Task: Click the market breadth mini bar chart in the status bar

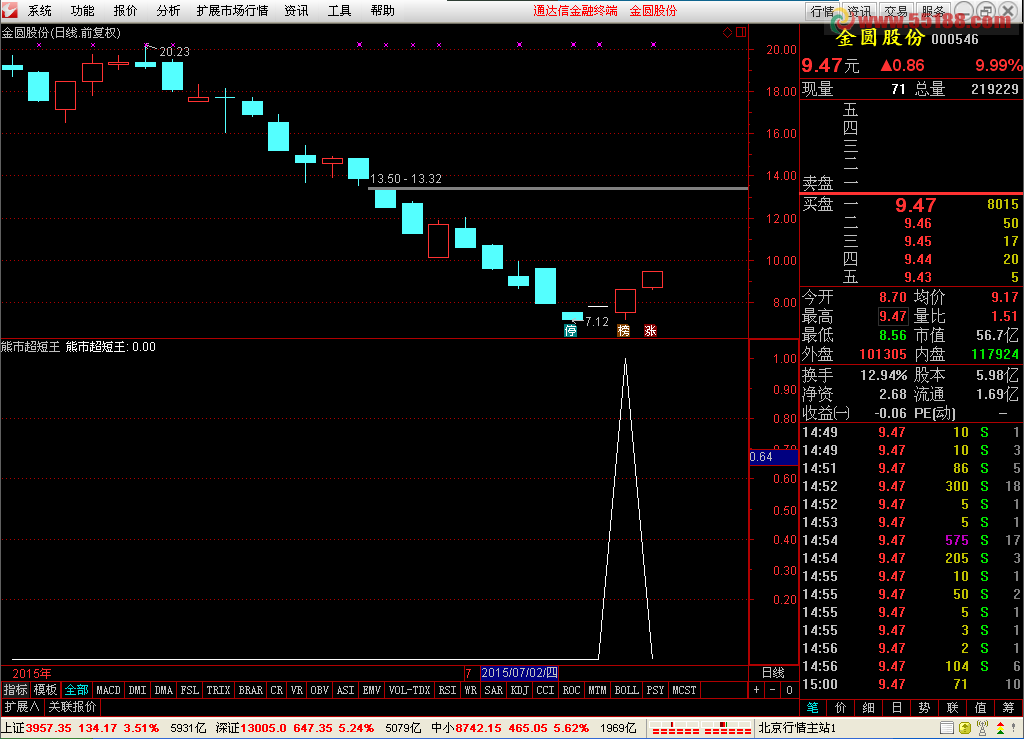Action: point(701,728)
